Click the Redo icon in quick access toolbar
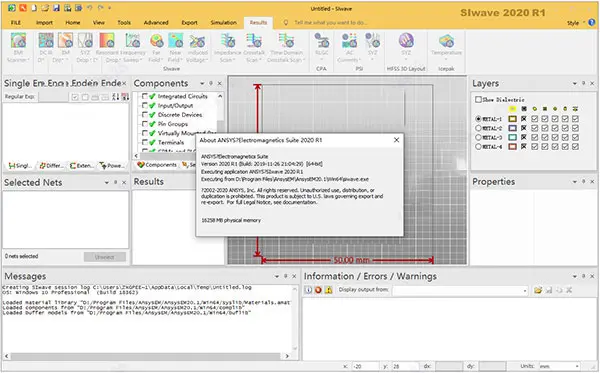Image resolution: width=600 pixels, height=373 pixels. pyautogui.click(x=101, y=8)
